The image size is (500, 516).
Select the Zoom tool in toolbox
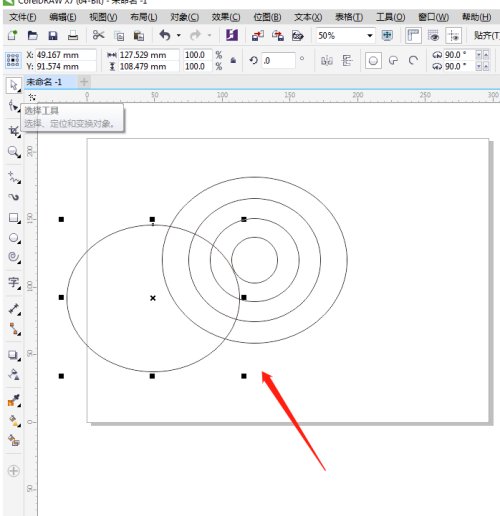point(14,152)
